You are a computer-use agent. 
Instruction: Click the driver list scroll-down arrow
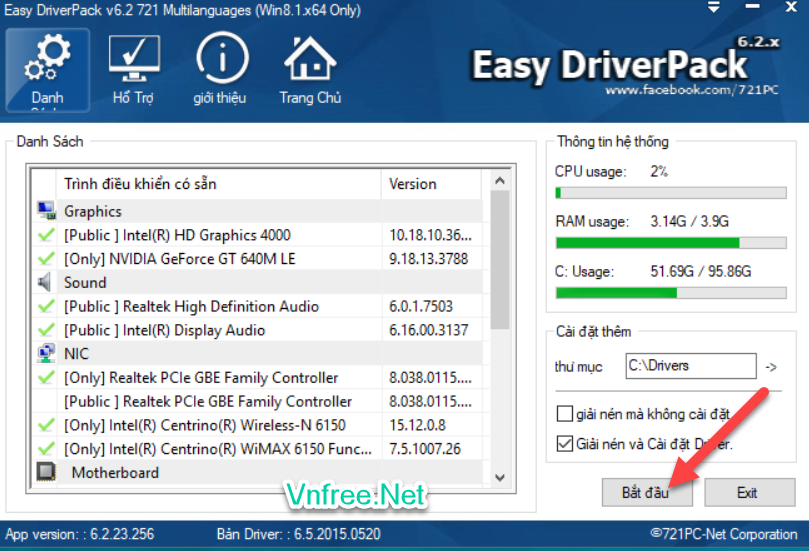pos(500,478)
